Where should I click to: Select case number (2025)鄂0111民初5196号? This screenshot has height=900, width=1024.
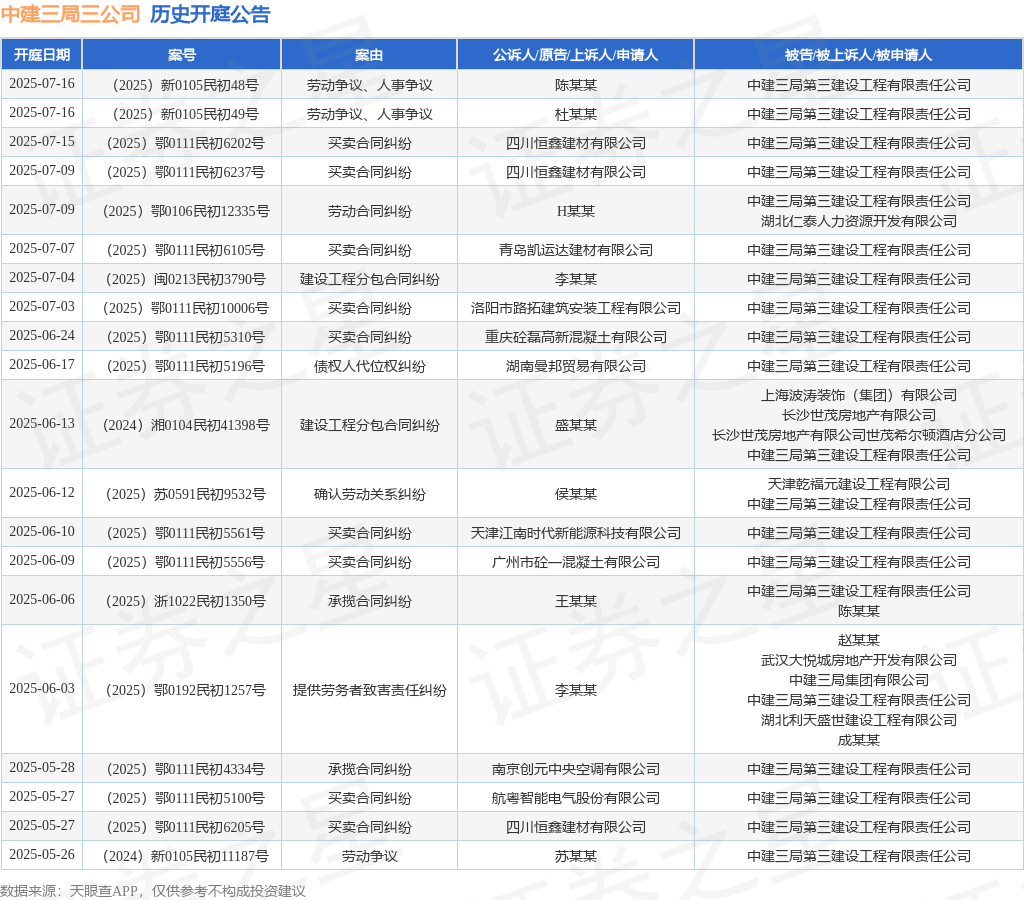[185, 366]
